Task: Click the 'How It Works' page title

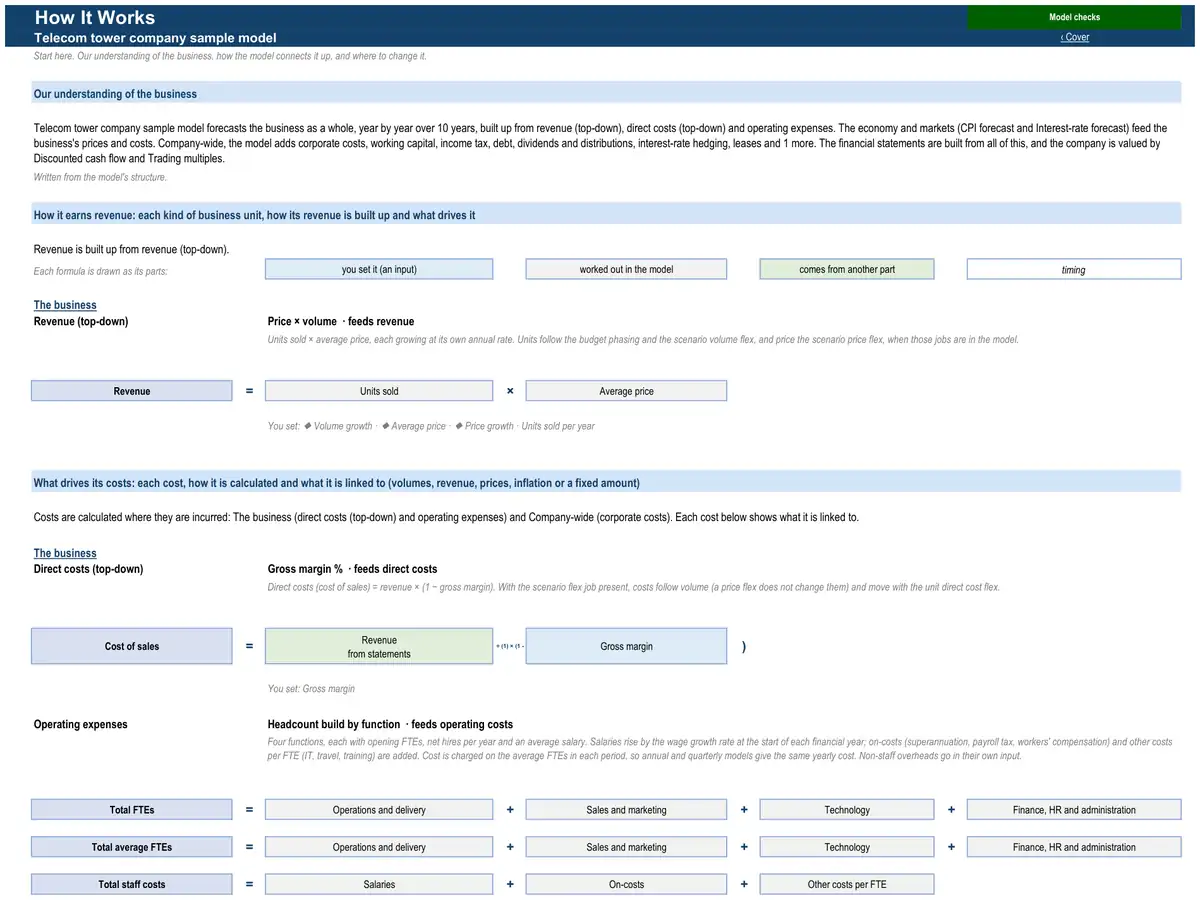Action: (95, 17)
